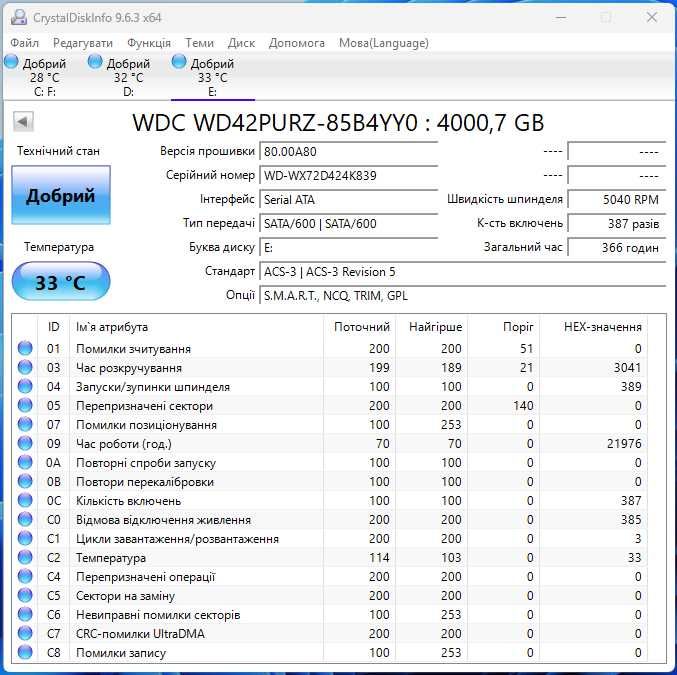Click the Поріг column header

(x=503, y=326)
